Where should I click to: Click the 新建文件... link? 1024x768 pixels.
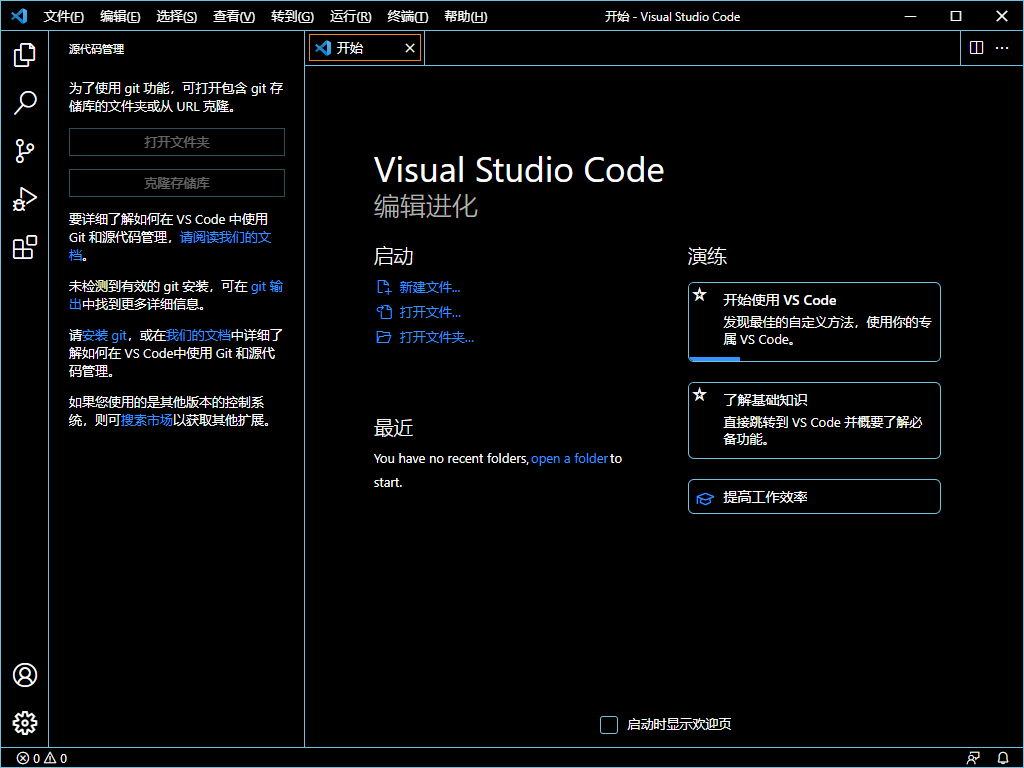(x=430, y=287)
